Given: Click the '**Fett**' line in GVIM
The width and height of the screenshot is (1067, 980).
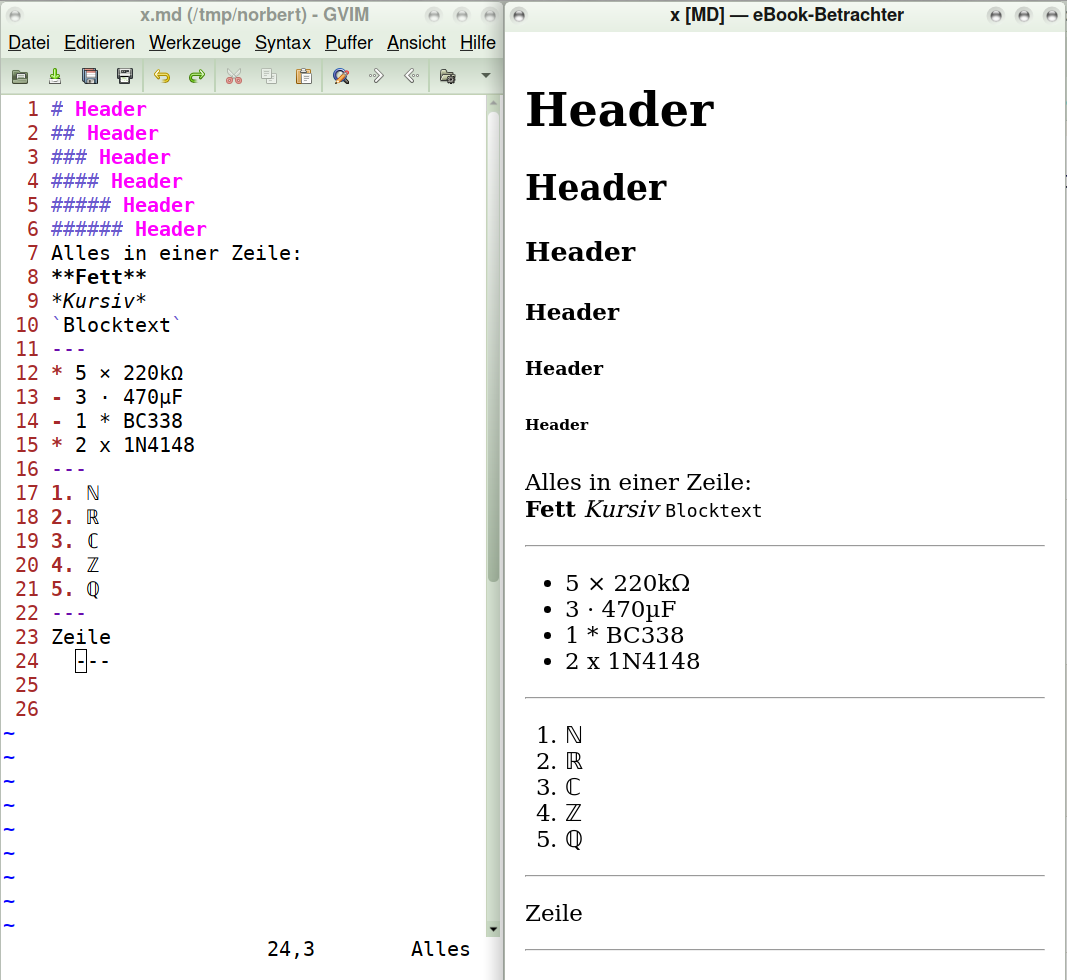Looking at the screenshot, I should [x=99, y=277].
